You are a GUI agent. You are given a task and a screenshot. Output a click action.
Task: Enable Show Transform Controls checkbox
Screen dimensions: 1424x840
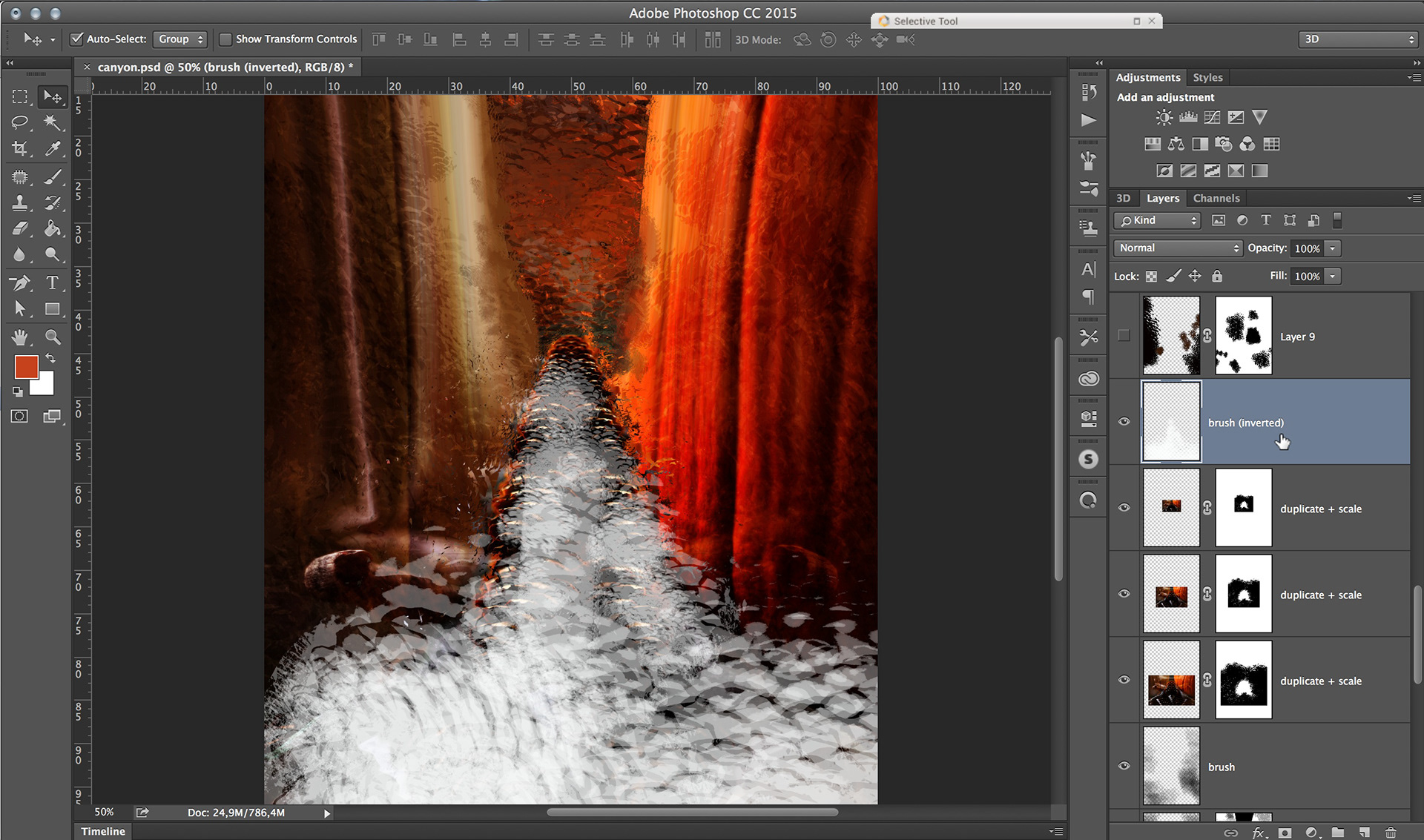225,39
